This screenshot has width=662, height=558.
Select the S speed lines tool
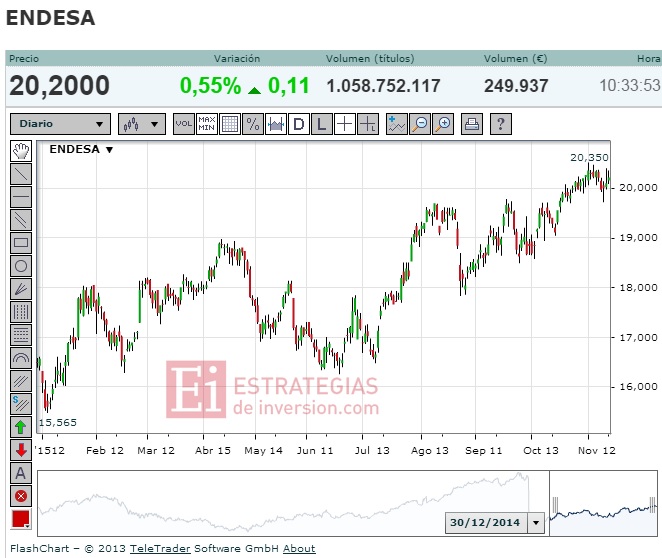coord(21,404)
